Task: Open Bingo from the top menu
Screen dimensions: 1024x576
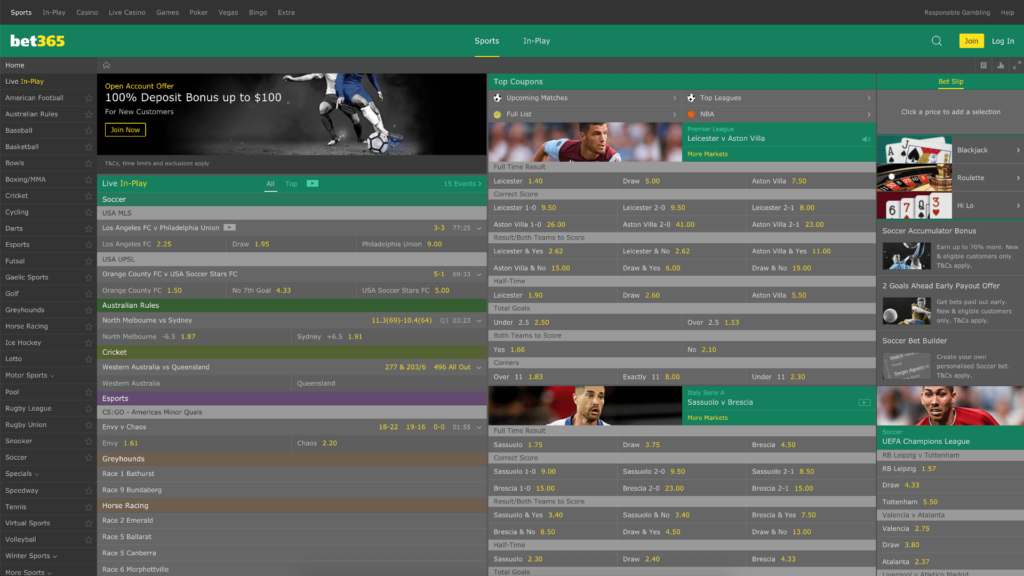Action: (x=258, y=12)
